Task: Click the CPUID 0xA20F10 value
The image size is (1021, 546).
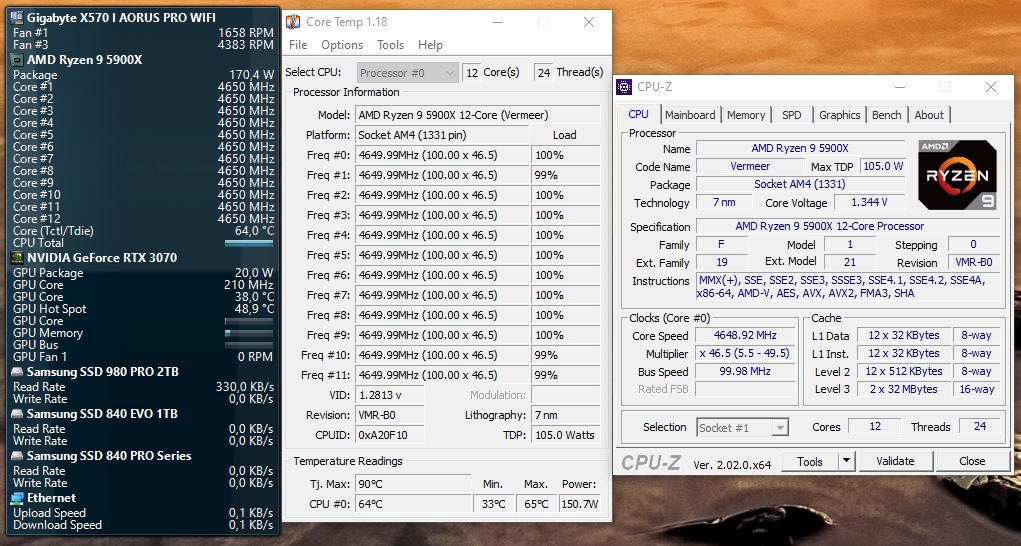Action: coord(389,435)
